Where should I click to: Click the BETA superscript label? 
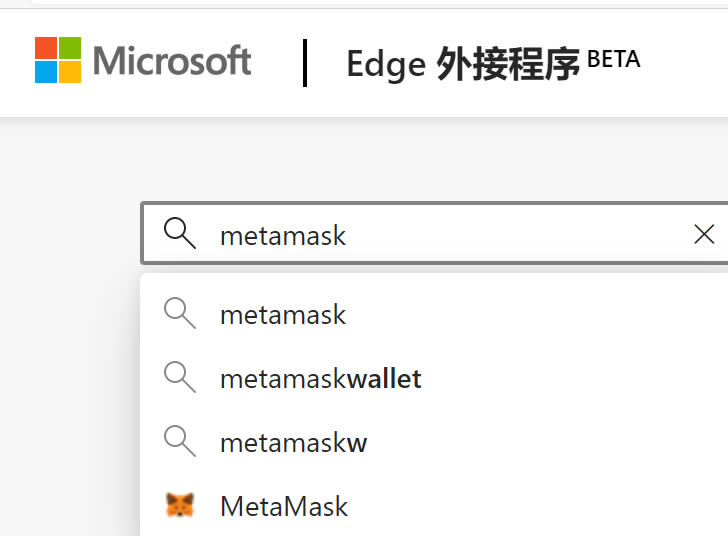pos(613,58)
